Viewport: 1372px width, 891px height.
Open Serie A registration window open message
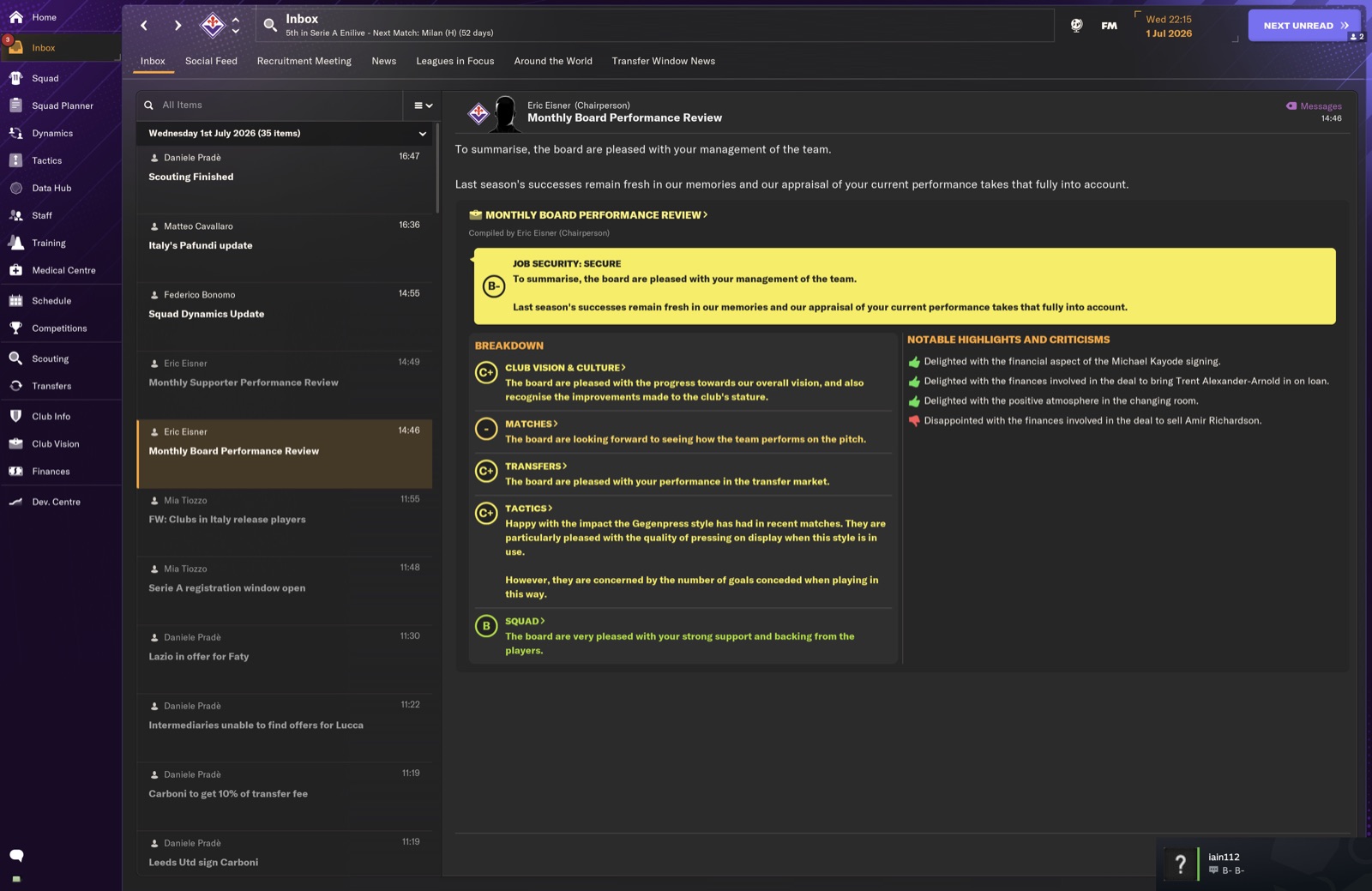tap(285, 591)
